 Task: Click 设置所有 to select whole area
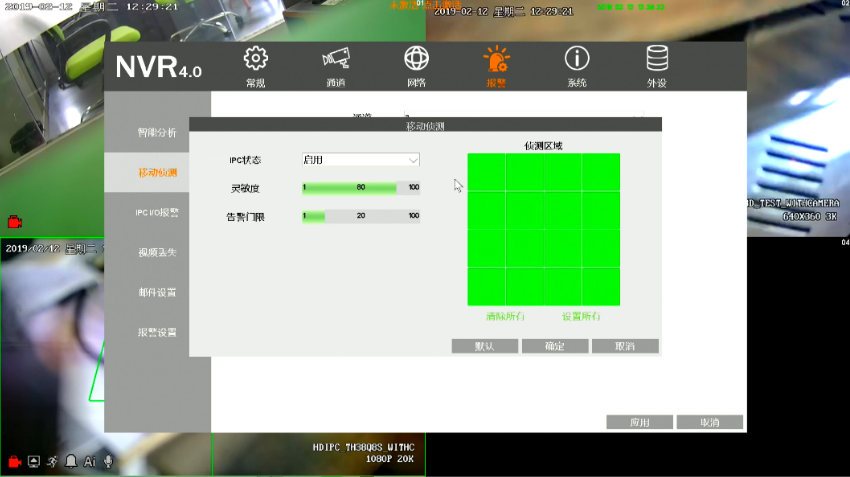tap(581, 317)
